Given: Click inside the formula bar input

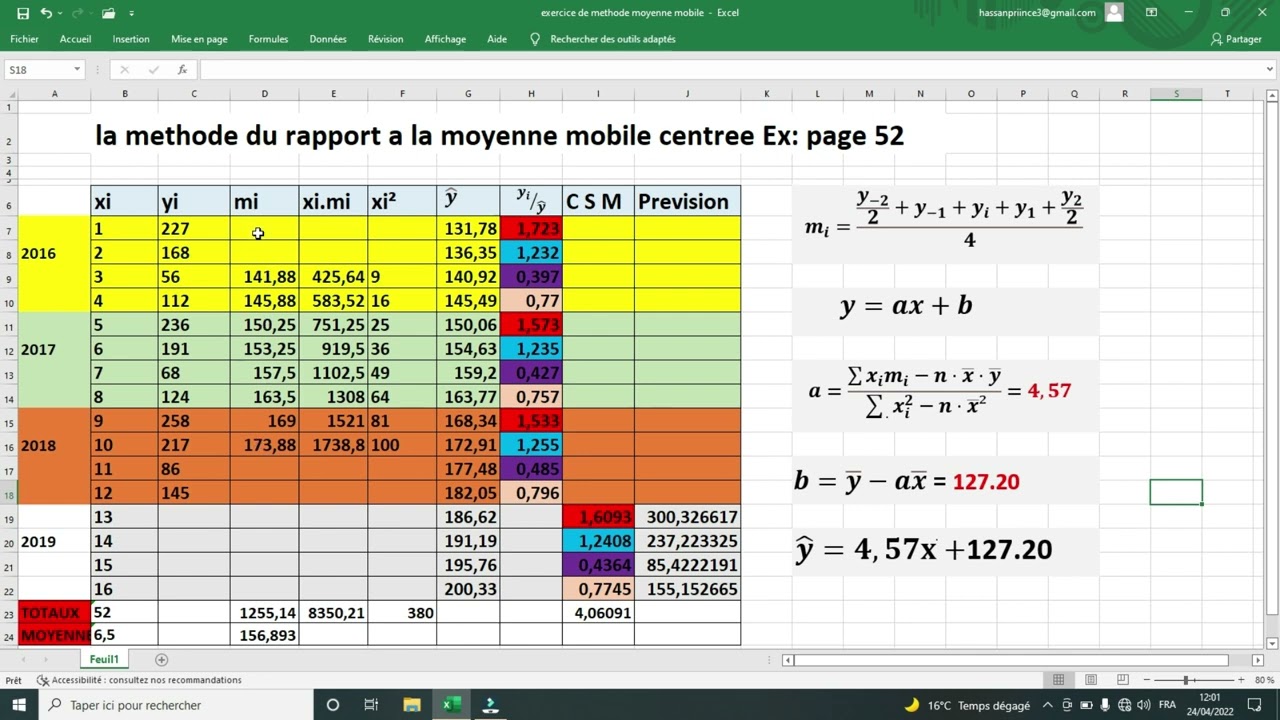Looking at the screenshot, I should point(730,70).
